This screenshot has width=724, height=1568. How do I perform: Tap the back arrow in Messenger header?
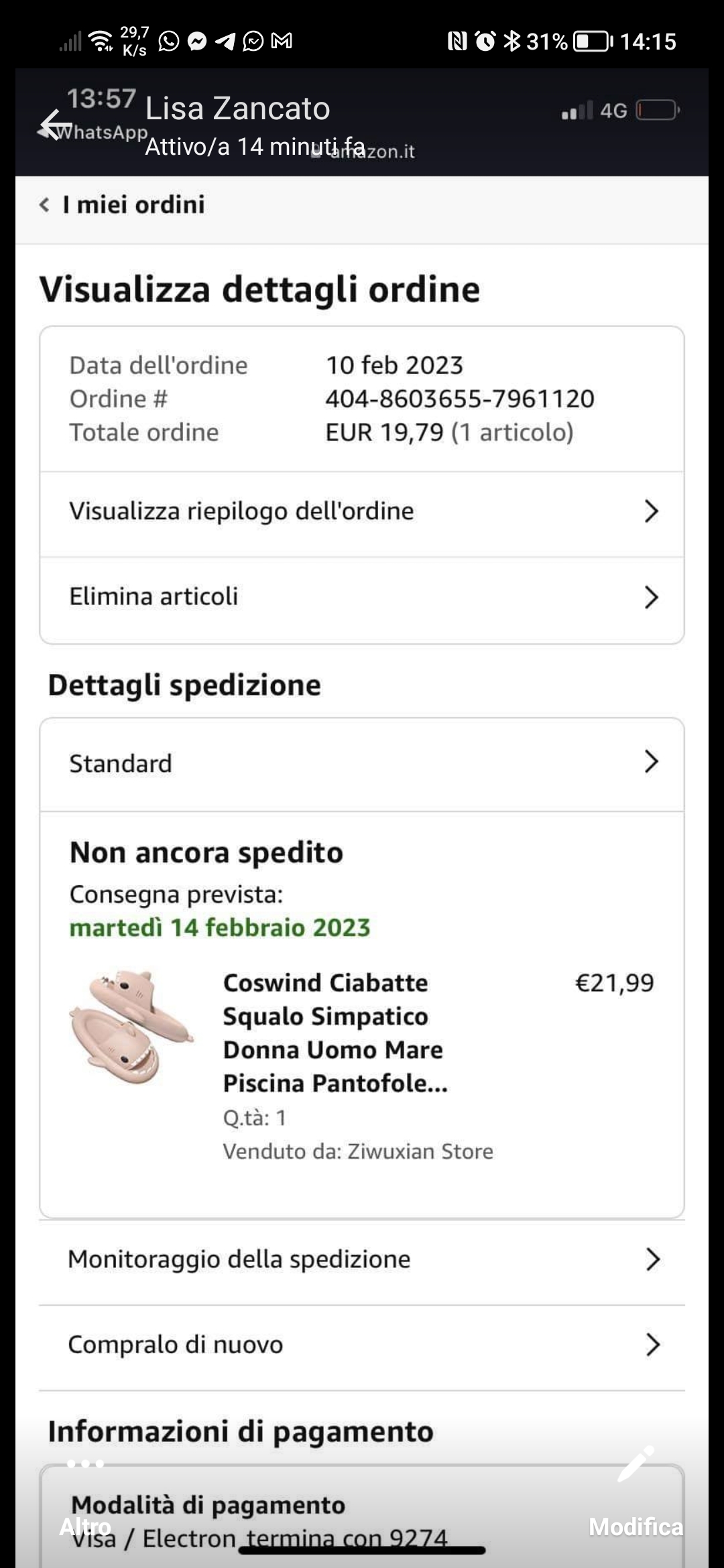pos(55,125)
